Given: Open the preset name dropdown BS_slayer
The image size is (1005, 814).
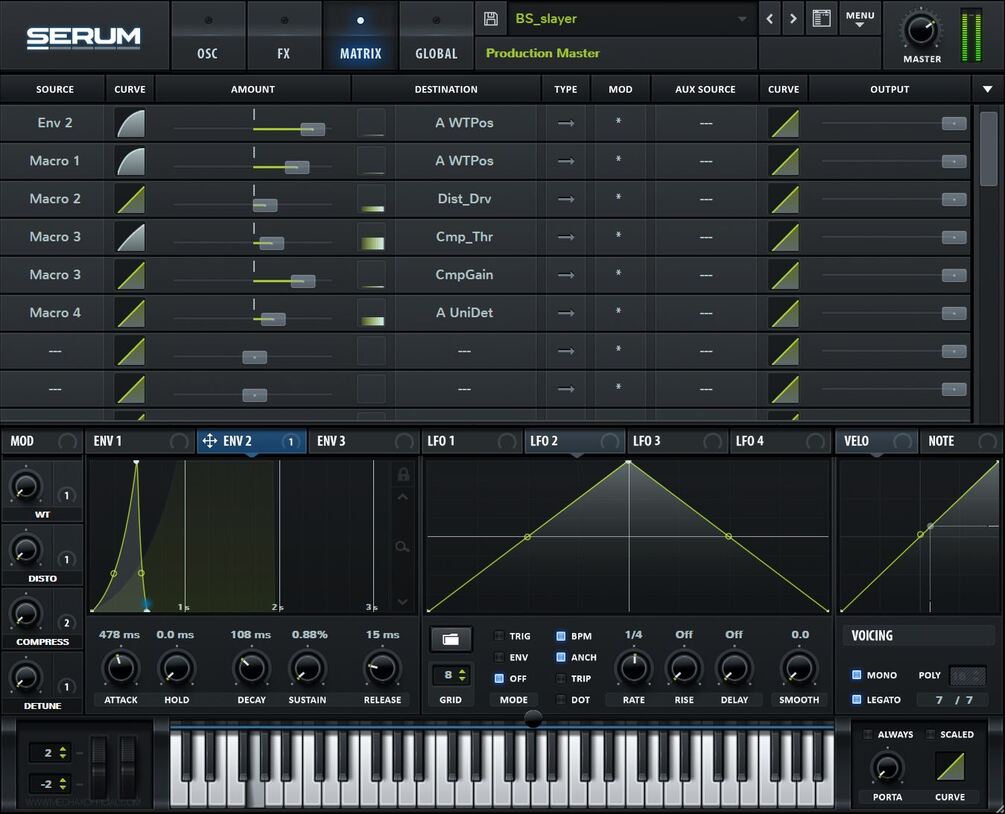Looking at the screenshot, I should (x=631, y=19).
